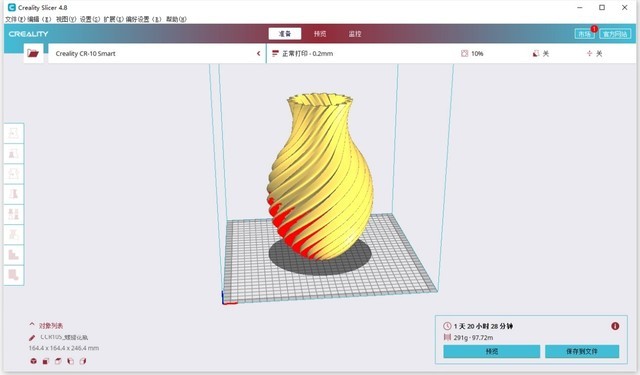Click the red info icon beside the print time
The width and height of the screenshot is (640, 375).
click(x=615, y=326)
